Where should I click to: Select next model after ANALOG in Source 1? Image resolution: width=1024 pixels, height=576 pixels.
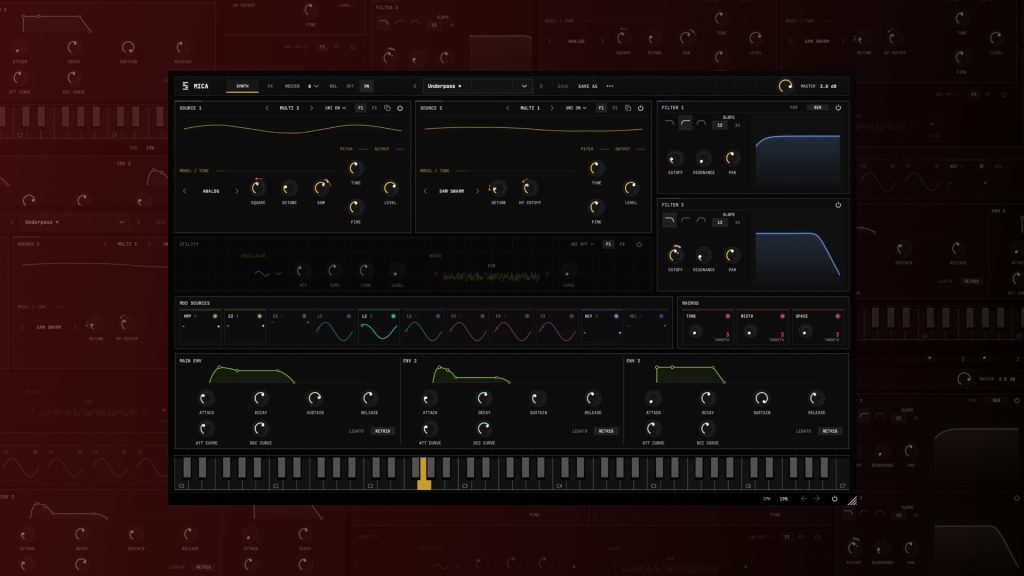(236, 191)
